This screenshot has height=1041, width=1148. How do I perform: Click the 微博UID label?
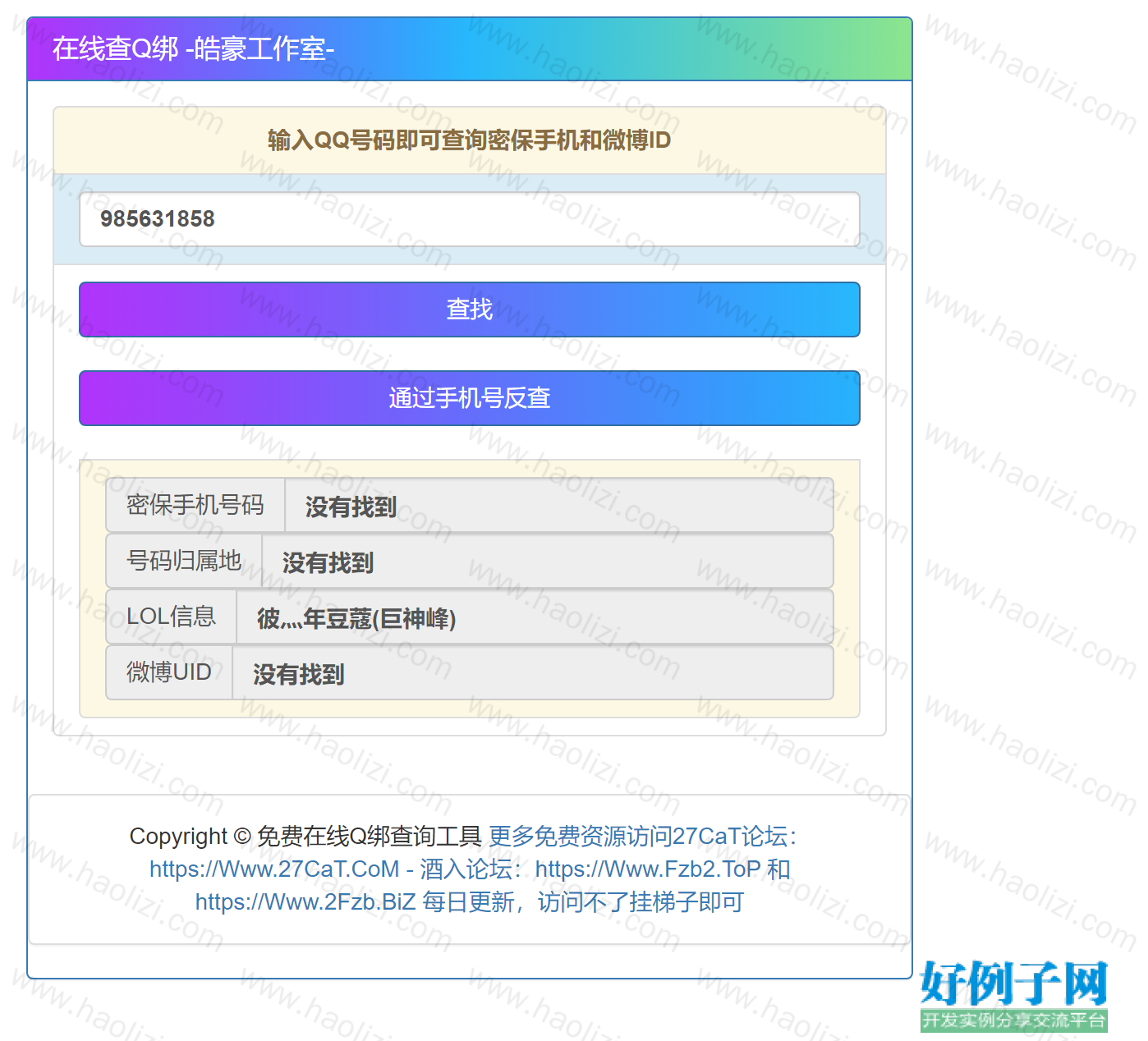pos(169,672)
